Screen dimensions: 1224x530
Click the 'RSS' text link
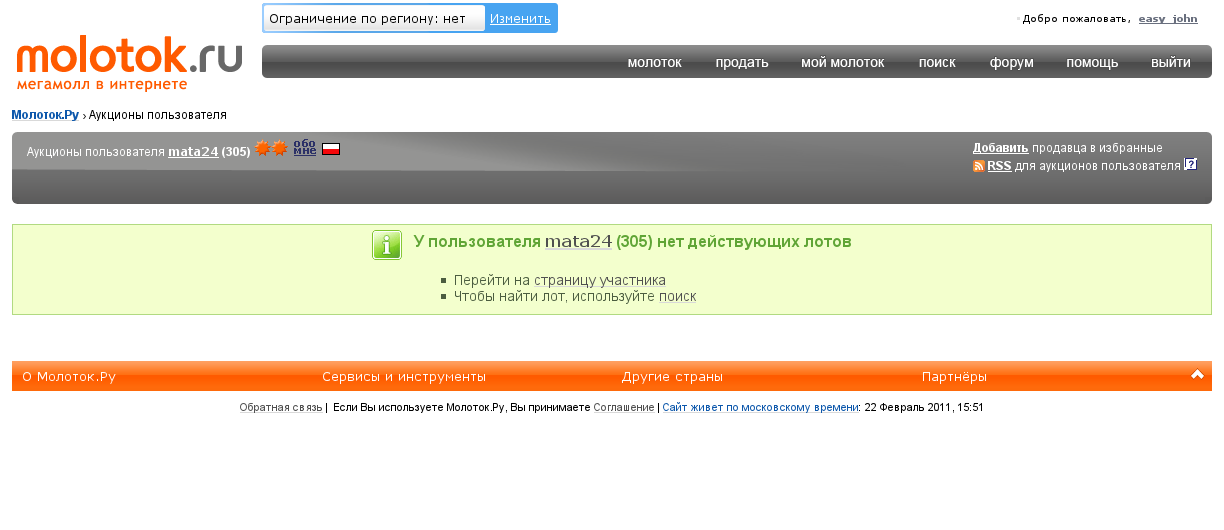click(999, 166)
